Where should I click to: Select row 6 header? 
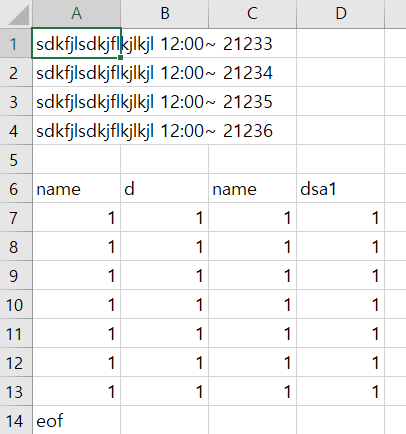(x=16, y=188)
